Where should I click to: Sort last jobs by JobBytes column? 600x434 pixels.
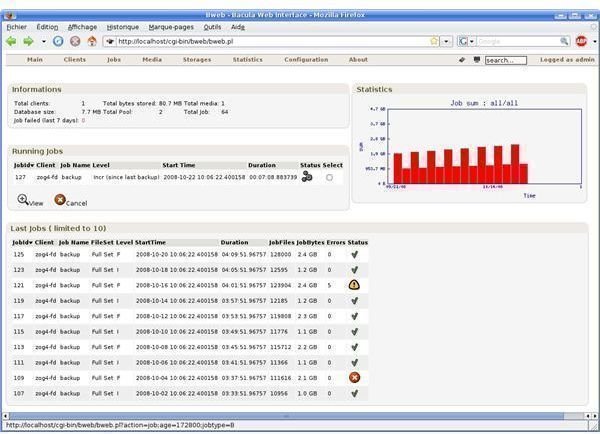click(310, 242)
